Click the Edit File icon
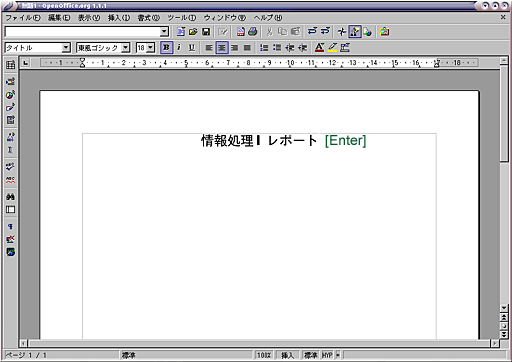 (223, 32)
